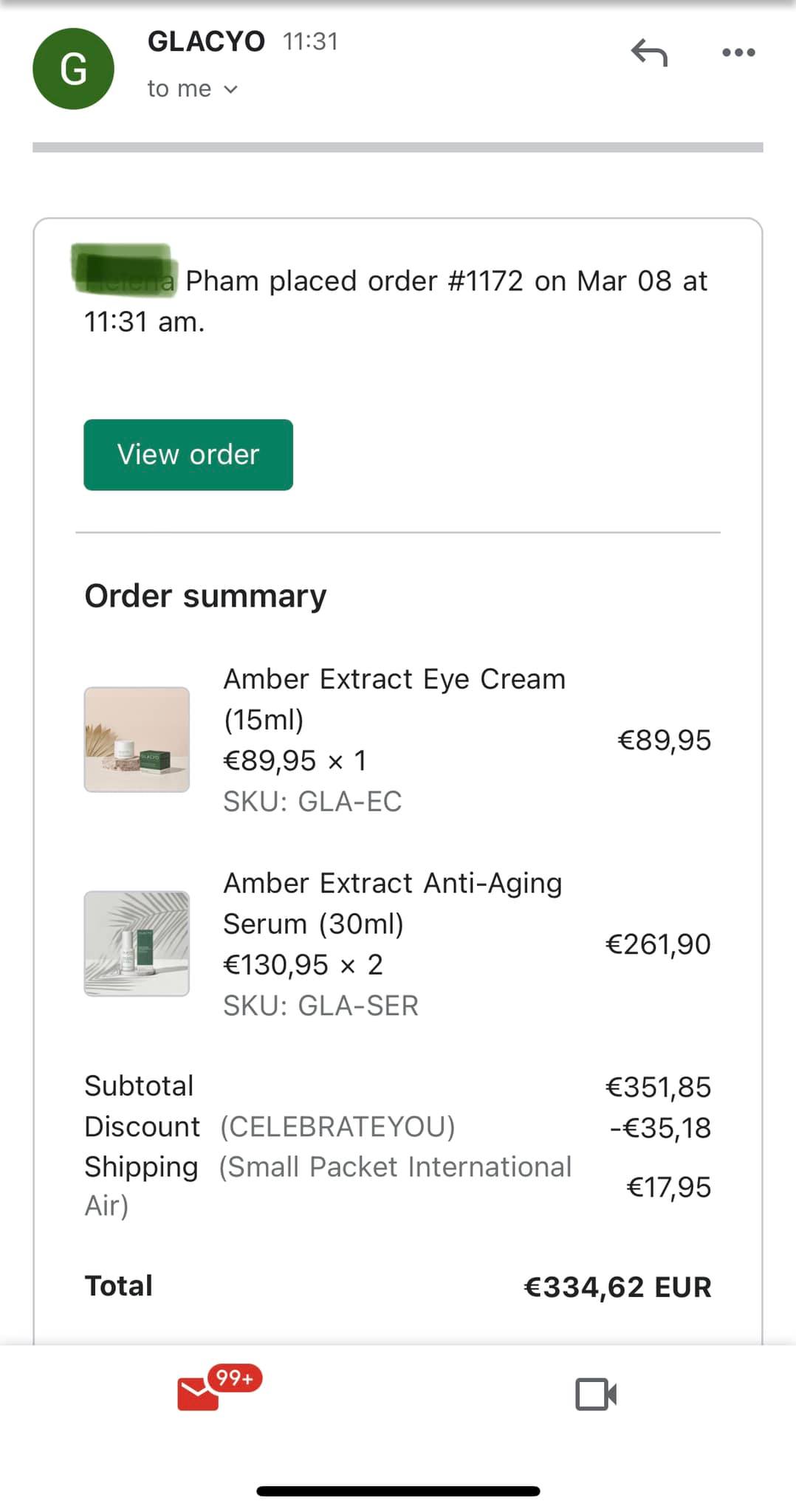Tap the GLACYO sender avatar
796x1512 pixels.
(x=73, y=69)
